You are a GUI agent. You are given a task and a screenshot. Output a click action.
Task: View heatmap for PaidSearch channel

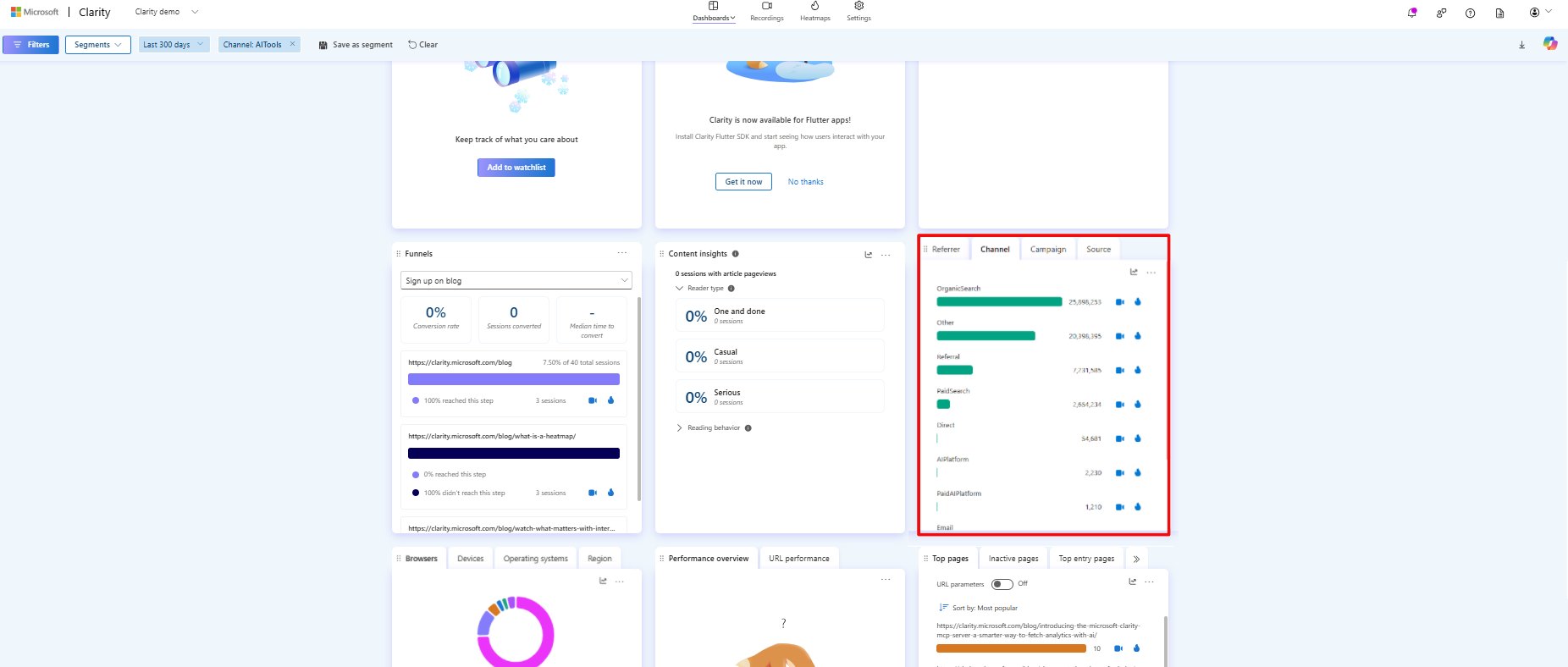[1138, 405]
